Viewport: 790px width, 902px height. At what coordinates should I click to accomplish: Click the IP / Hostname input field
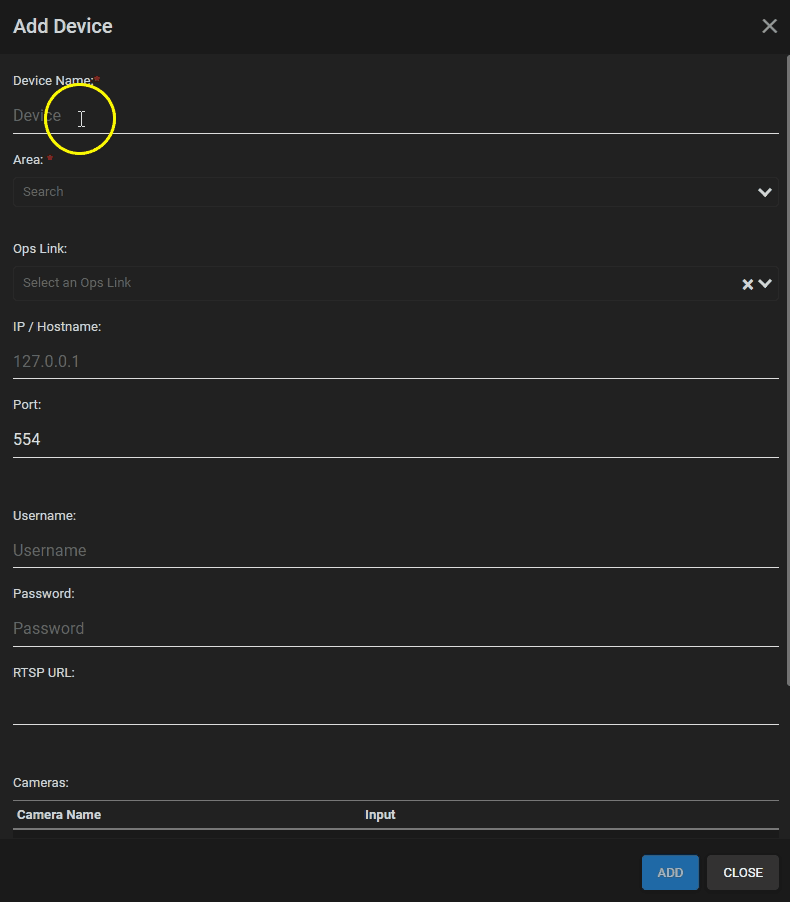tap(395, 362)
